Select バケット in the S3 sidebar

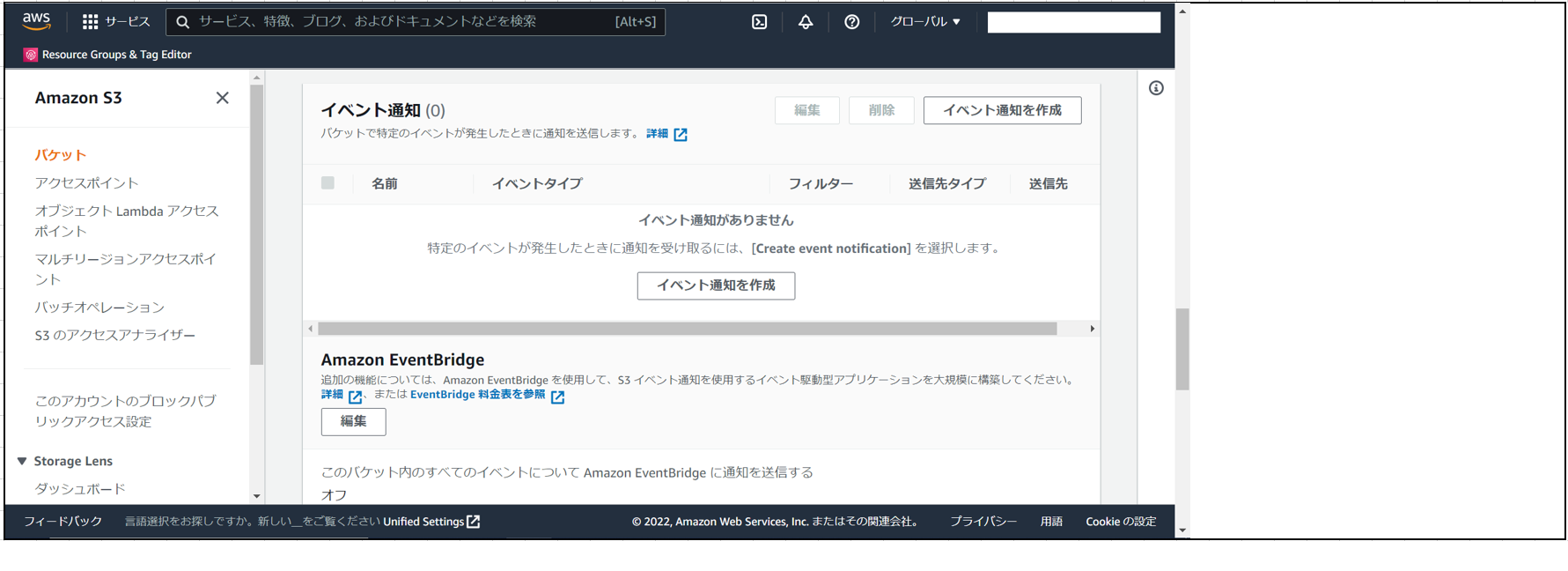61,155
